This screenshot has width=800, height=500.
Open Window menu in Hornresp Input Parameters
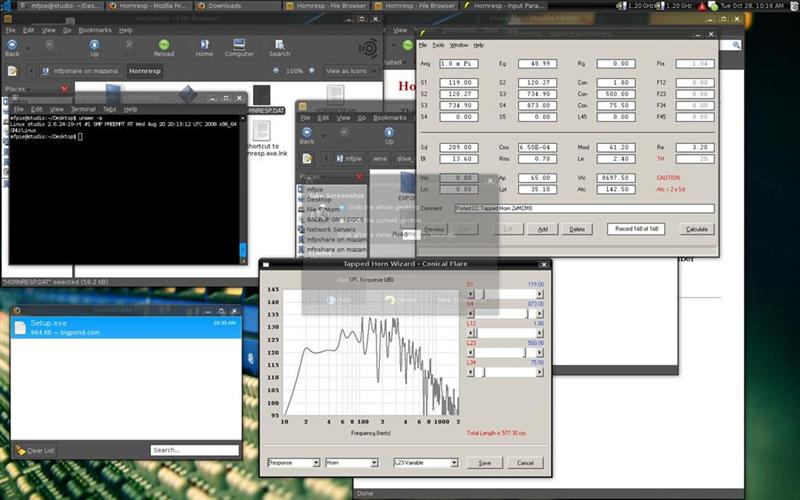click(459, 45)
